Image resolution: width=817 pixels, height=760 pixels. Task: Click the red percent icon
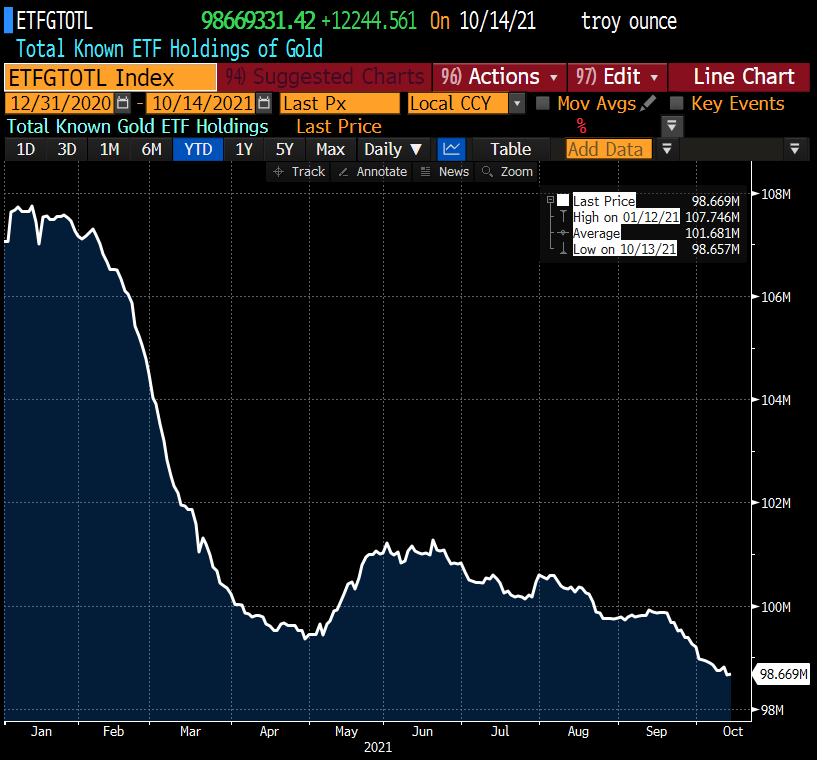point(581,126)
